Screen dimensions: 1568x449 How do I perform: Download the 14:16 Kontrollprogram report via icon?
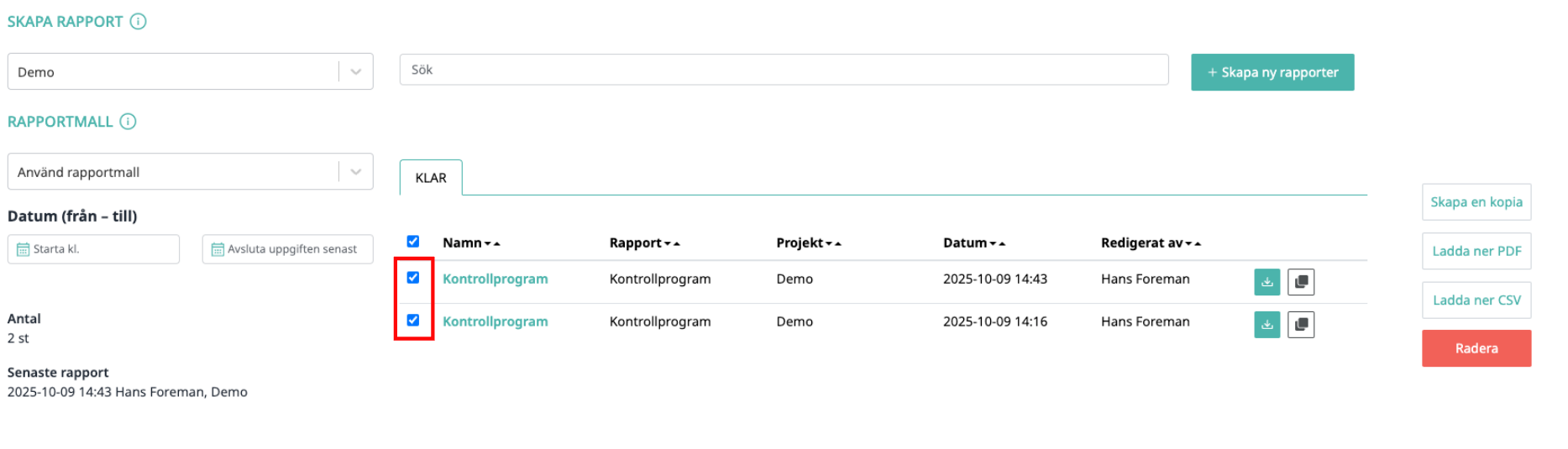1266,325
